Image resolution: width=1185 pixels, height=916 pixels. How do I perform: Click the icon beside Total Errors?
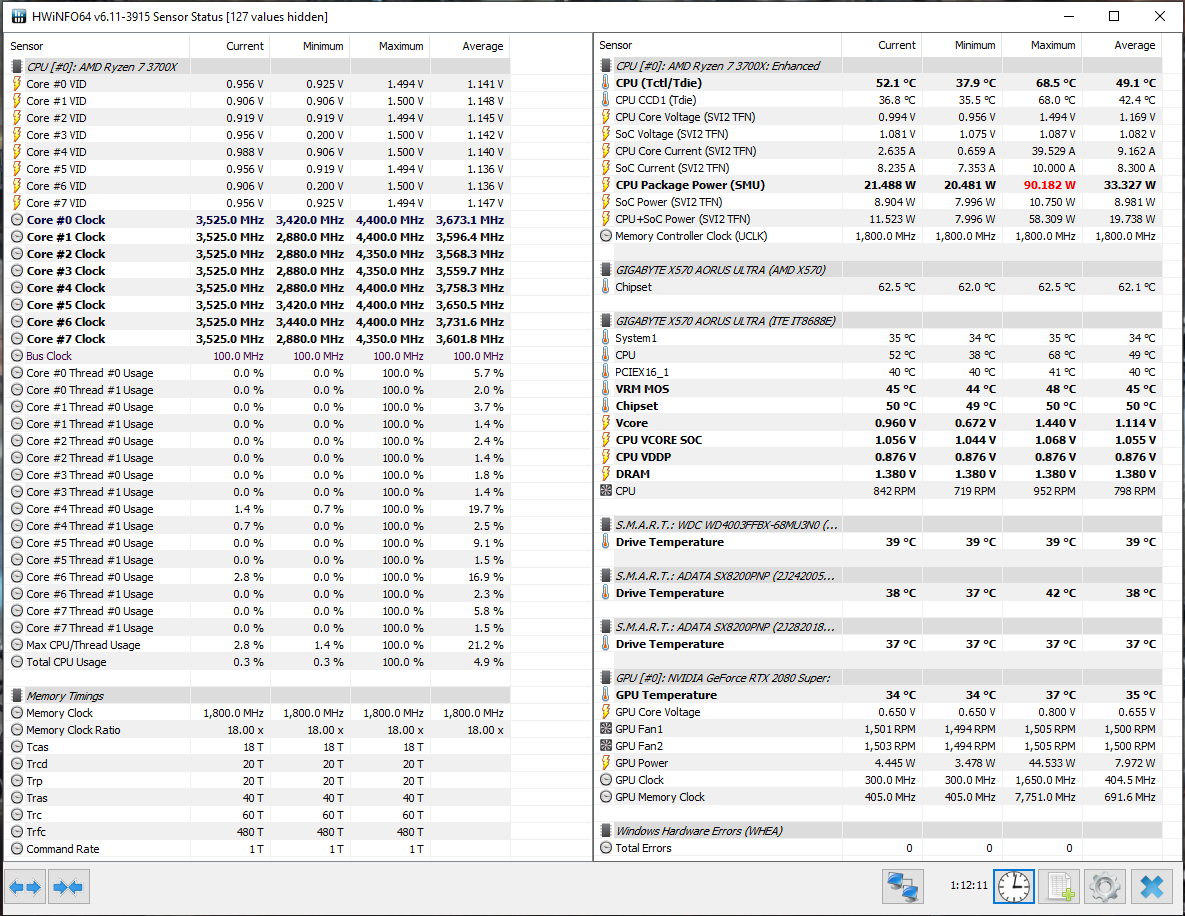(605, 848)
